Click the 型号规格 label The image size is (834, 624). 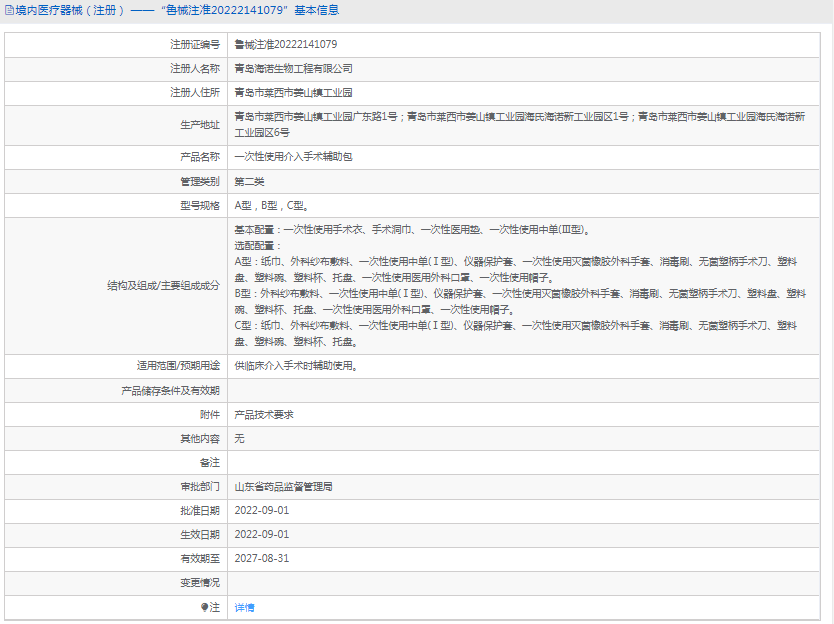pos(200,205)
